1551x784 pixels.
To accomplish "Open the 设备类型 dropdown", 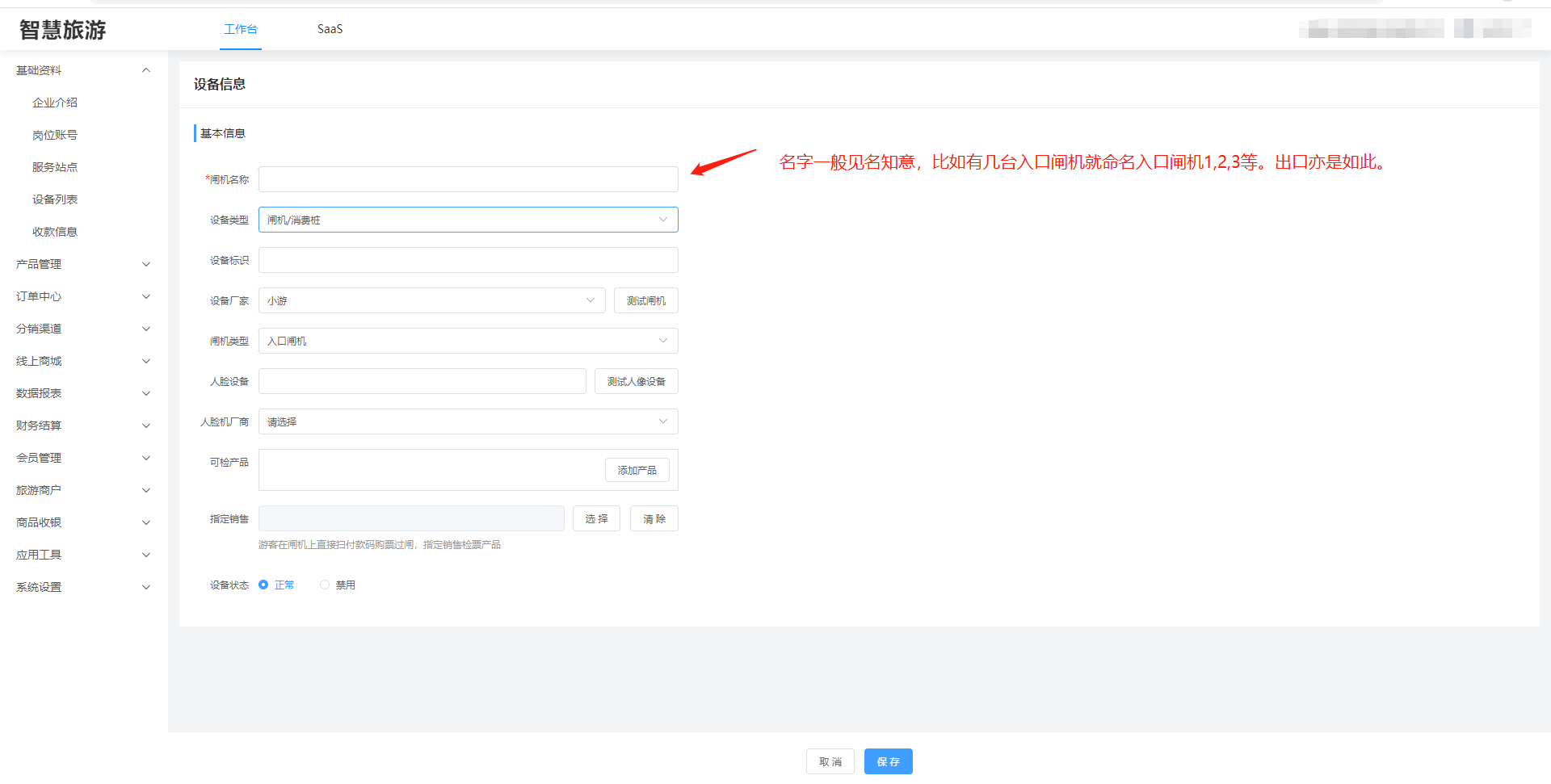I will pos(468,220).
